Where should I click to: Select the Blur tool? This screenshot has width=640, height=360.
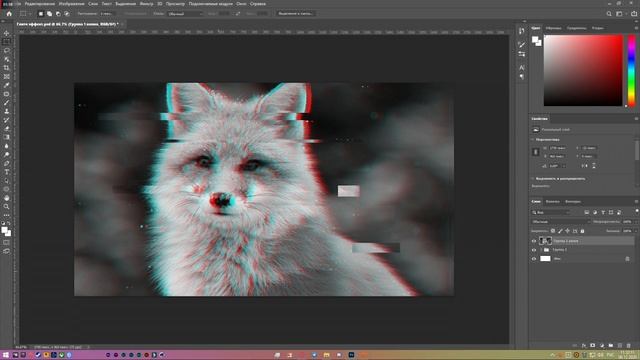[7, 146]
